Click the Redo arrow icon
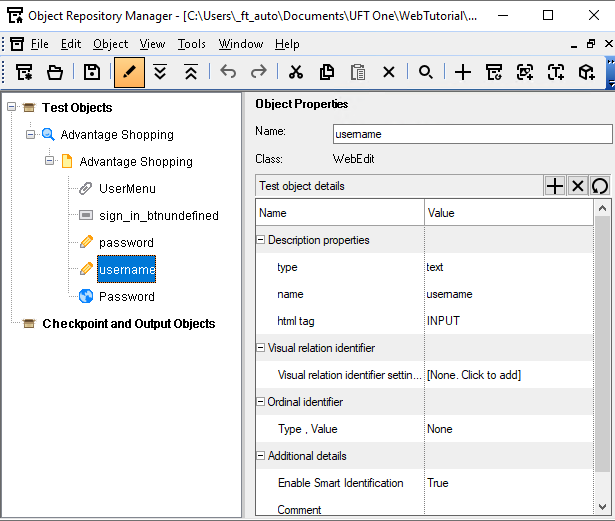This screenshot has height=521, width=615. (259, 72)
